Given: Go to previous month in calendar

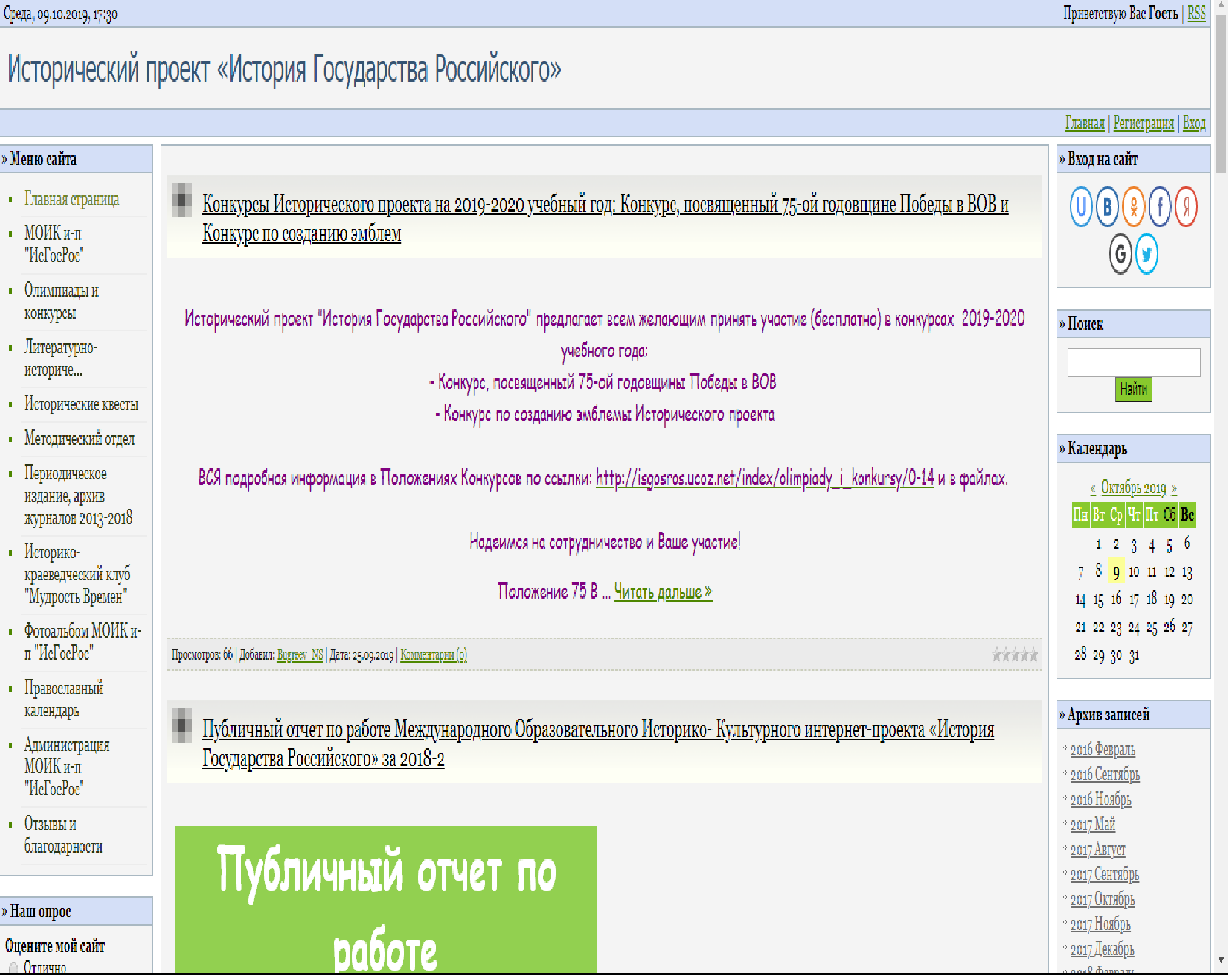Looking at the screenshot, I should [x=1093, y=488].
